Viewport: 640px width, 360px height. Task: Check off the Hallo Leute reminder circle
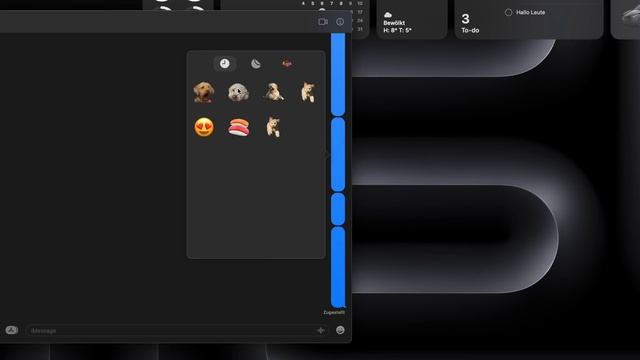pos(508,13)
